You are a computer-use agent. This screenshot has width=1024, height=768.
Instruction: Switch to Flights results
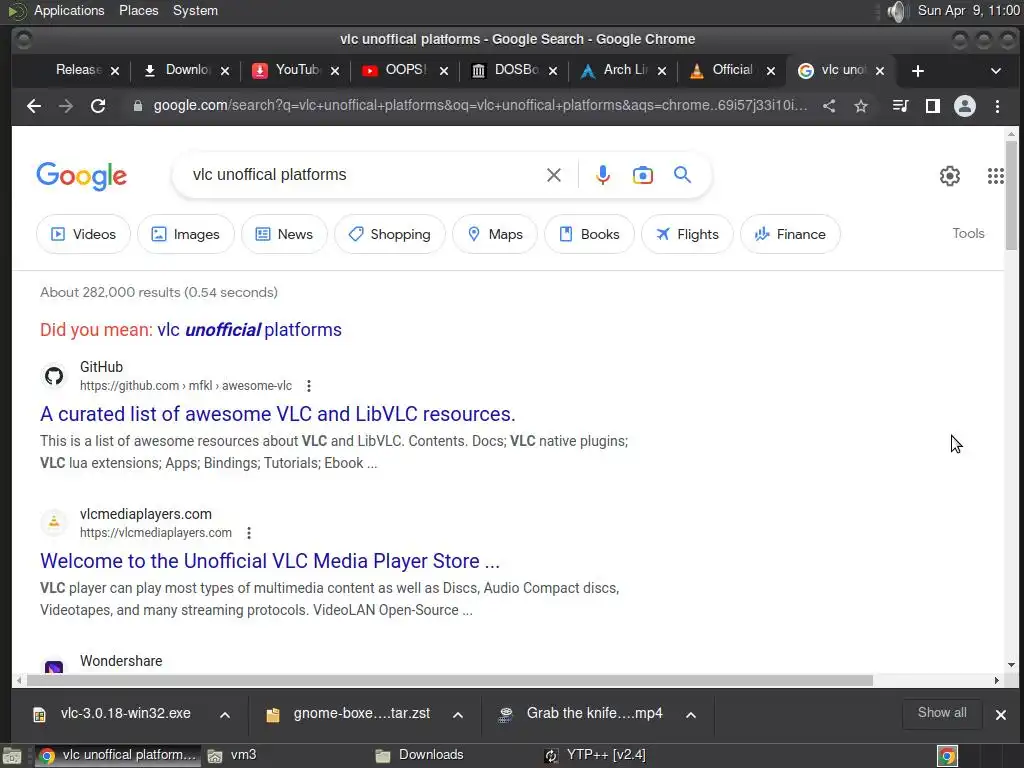coord(687,234)
